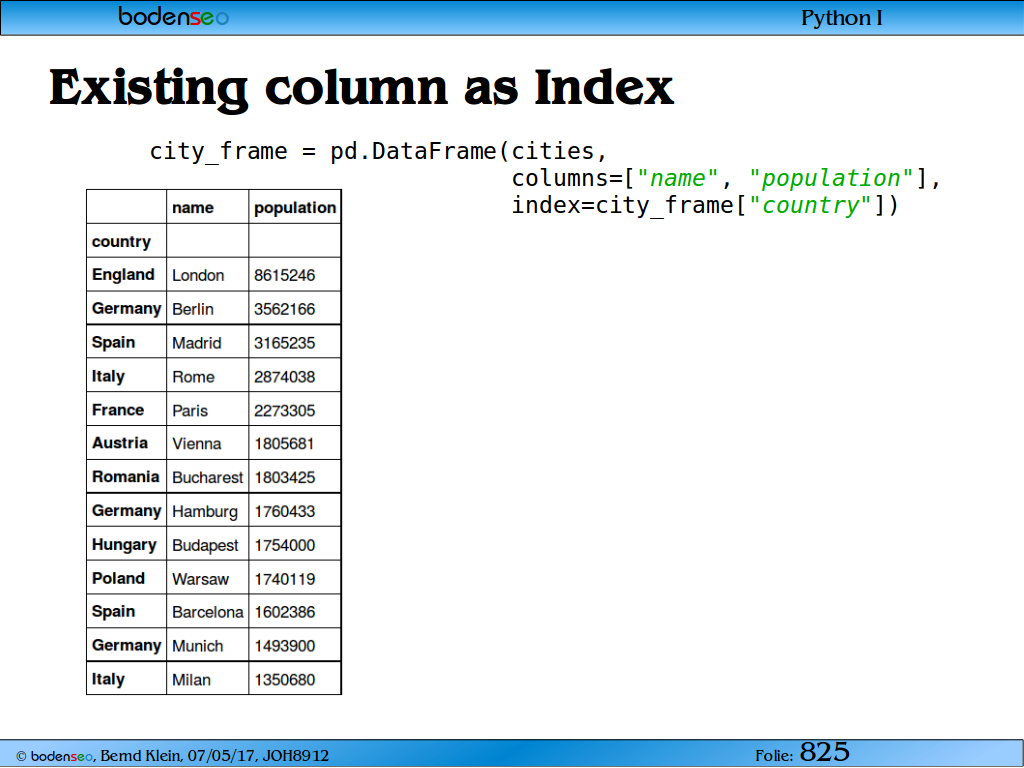Click the 'index=city_frame["country"])' code line

[x=705, y=206]
